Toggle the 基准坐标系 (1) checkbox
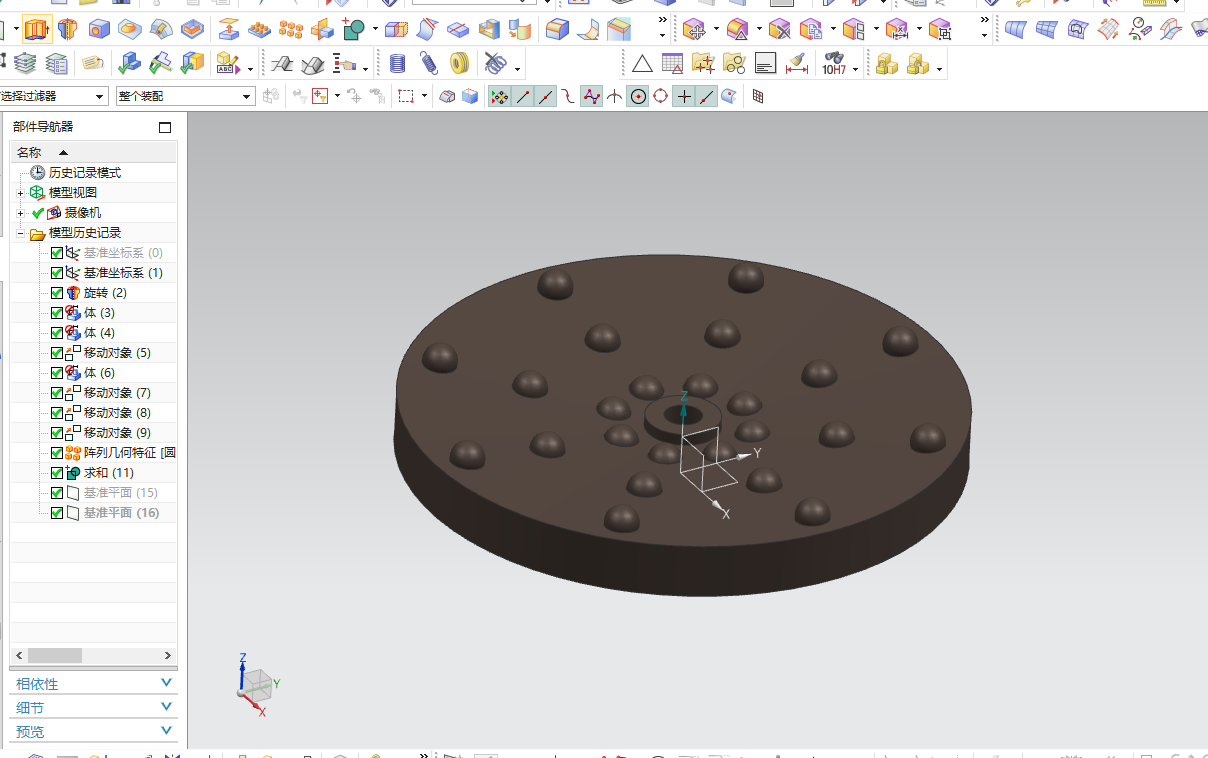The width and height of the screenshot is (1208, 758). (57, 273)
